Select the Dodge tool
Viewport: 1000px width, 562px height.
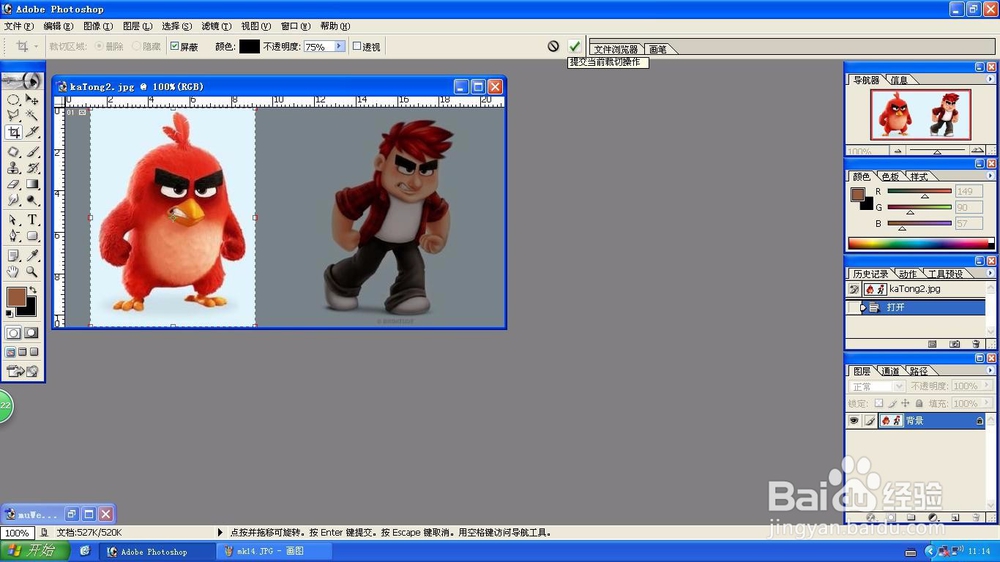[32, 200]
